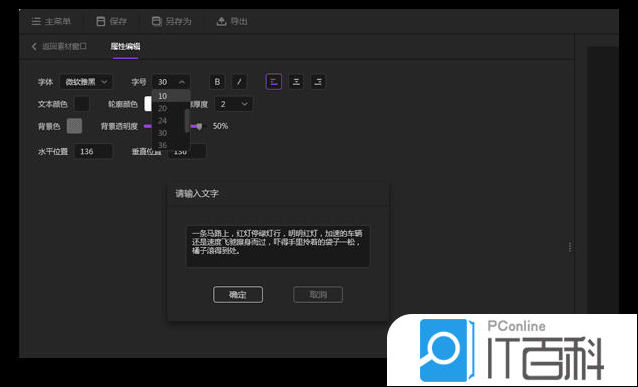Choose font size 20 from list
The width and height of the screenshot is (638, 387).
[168, 108]
